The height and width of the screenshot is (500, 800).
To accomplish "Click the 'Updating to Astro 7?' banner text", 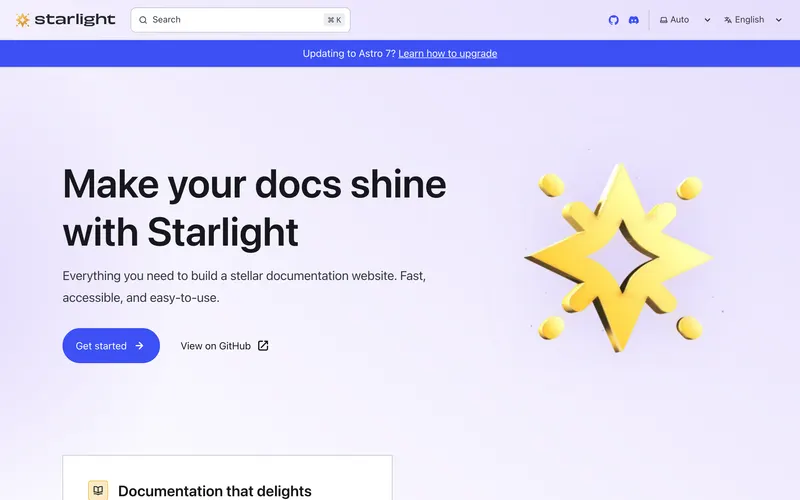I will click(349, 54).
